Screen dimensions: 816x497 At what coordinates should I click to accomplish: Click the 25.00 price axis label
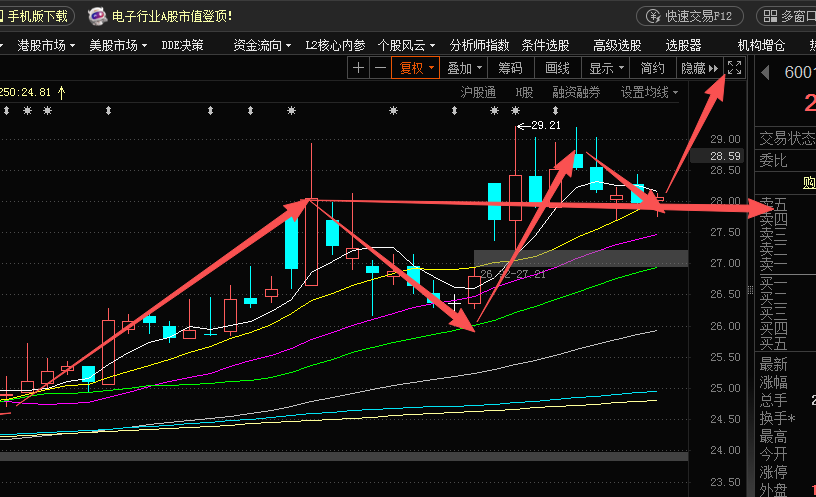[725, 388]
